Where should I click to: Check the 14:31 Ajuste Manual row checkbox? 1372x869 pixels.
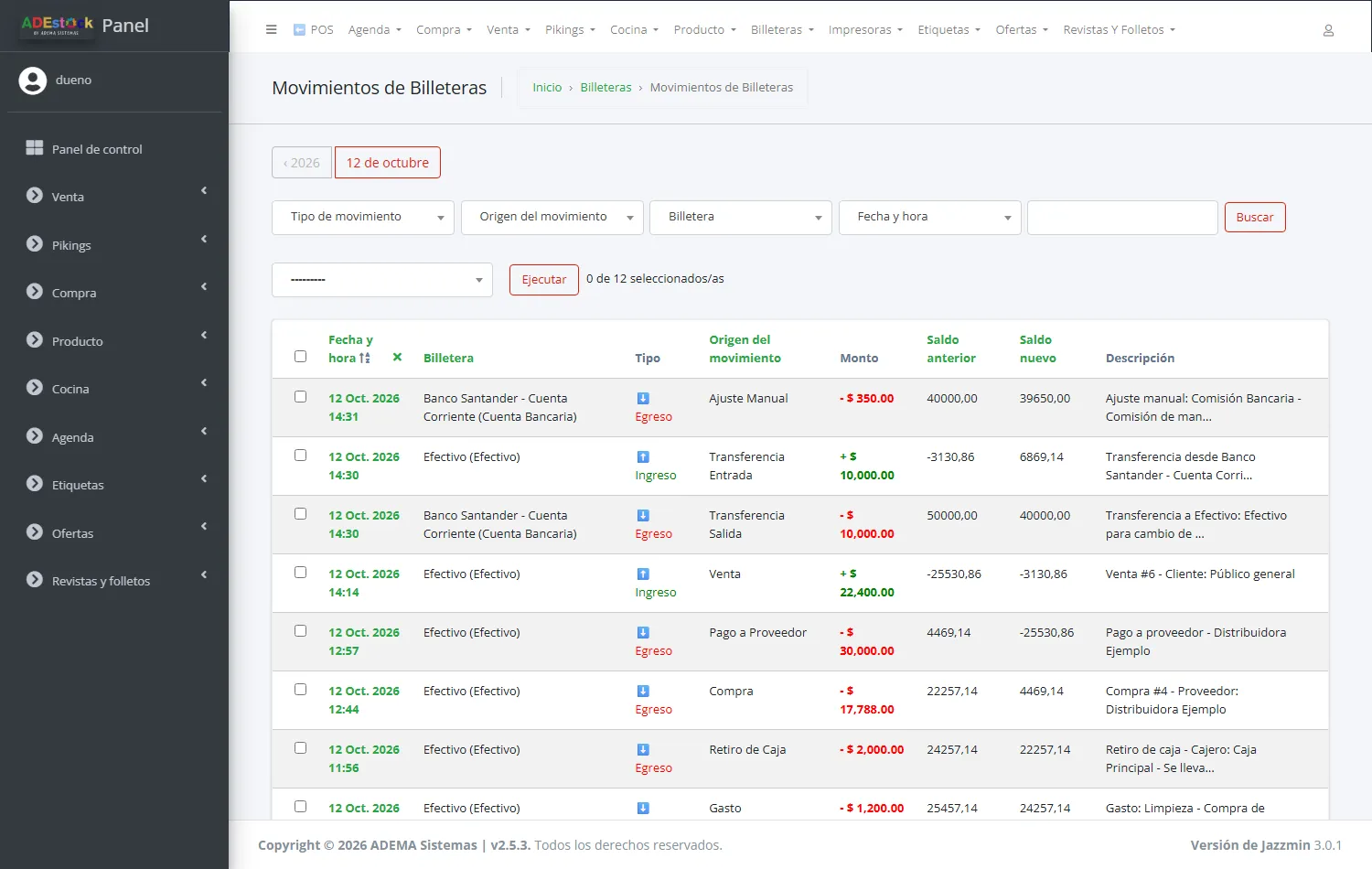tap(300, 397)
